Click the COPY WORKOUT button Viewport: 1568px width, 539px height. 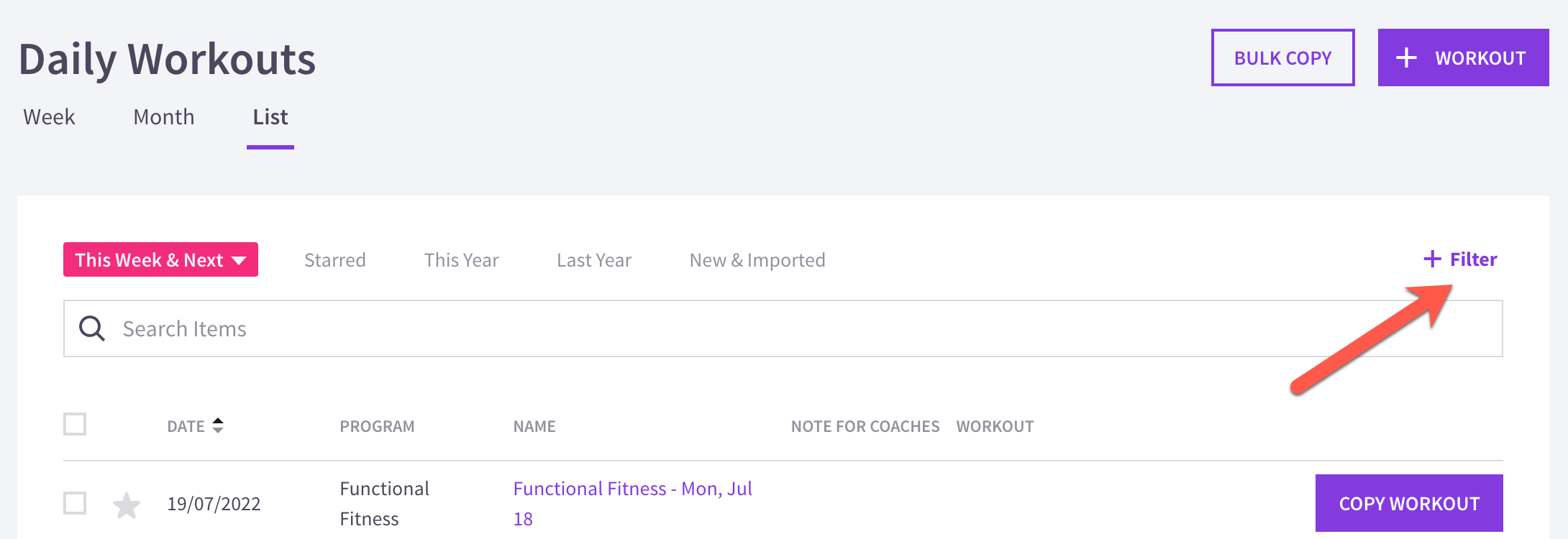pyautogui.click(x=1409, y=503)
